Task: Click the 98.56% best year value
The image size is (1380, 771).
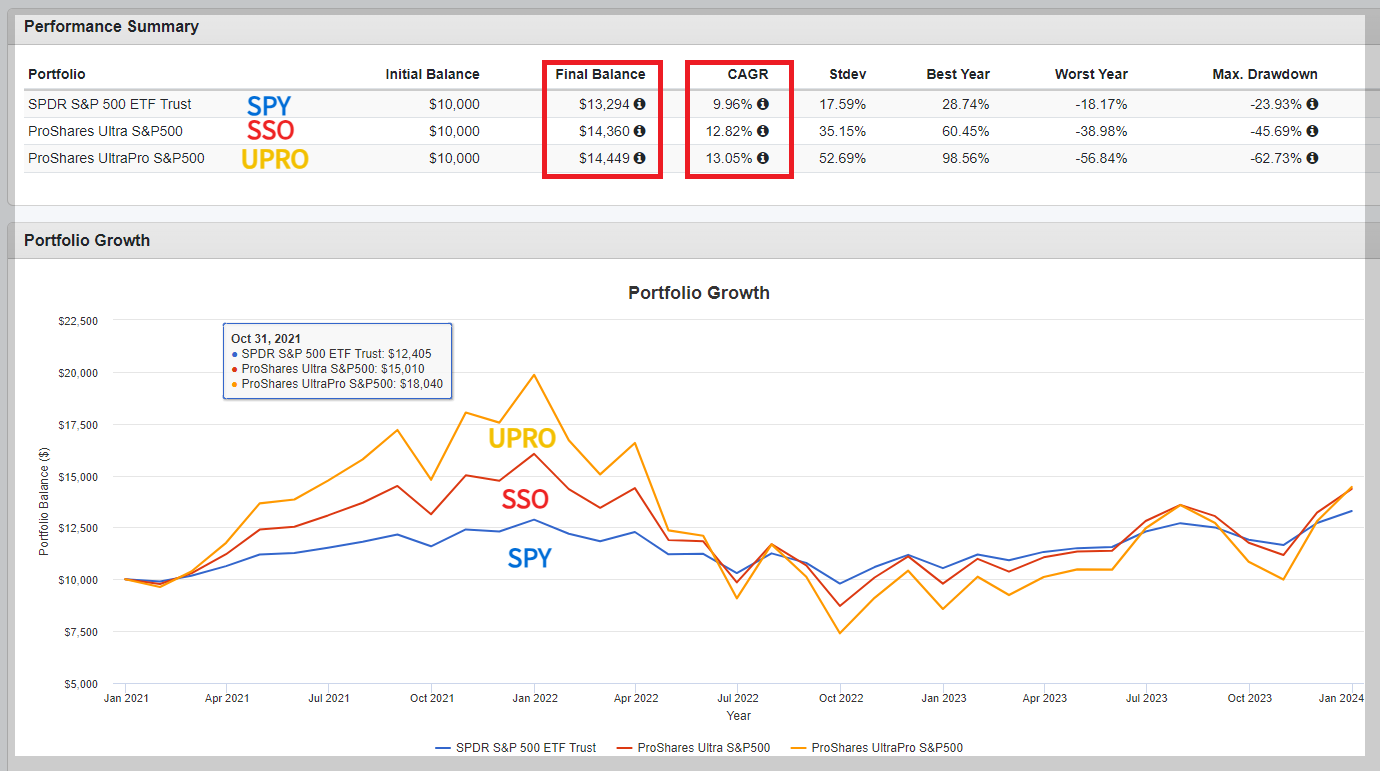Action: (x=967, y=158)
